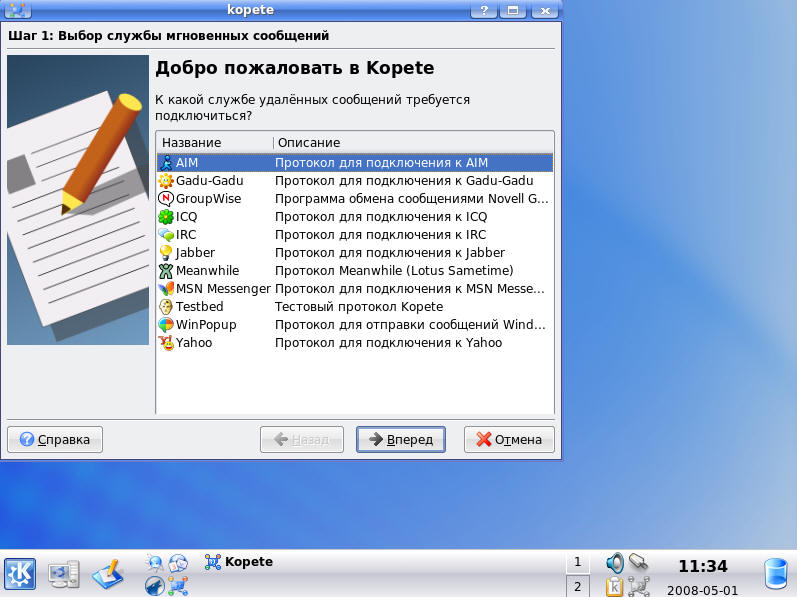This screenshot has height=597, width=797.
Task: Click the 11:34 clock
Action: click(x=703, y=566)
